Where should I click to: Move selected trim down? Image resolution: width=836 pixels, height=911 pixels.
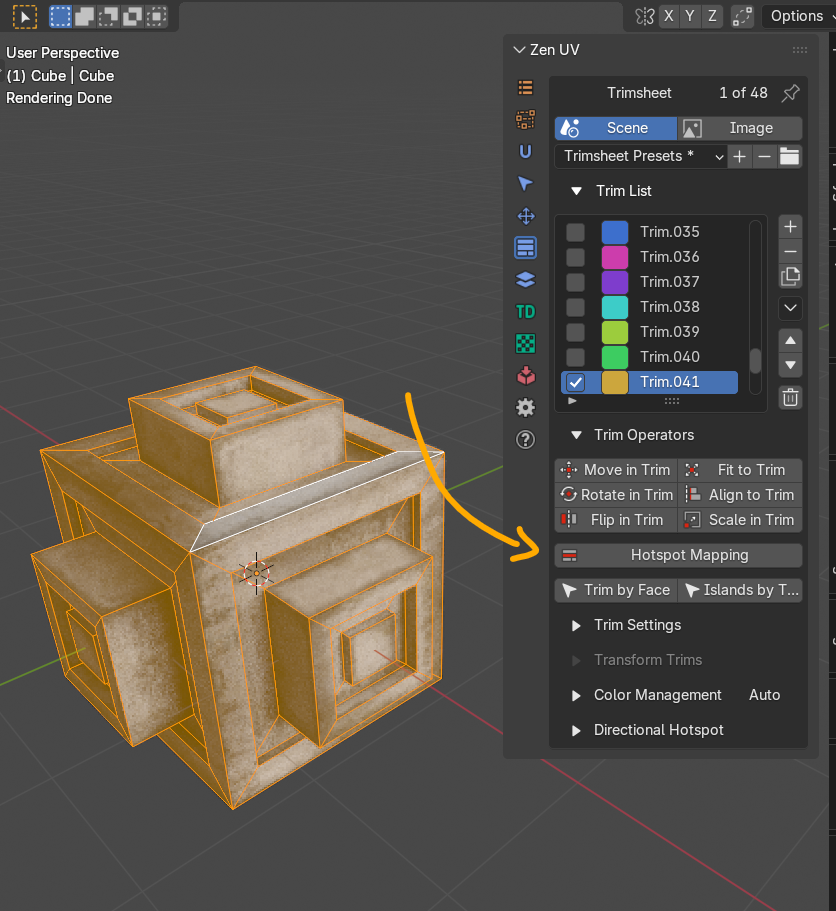(790, 365)
